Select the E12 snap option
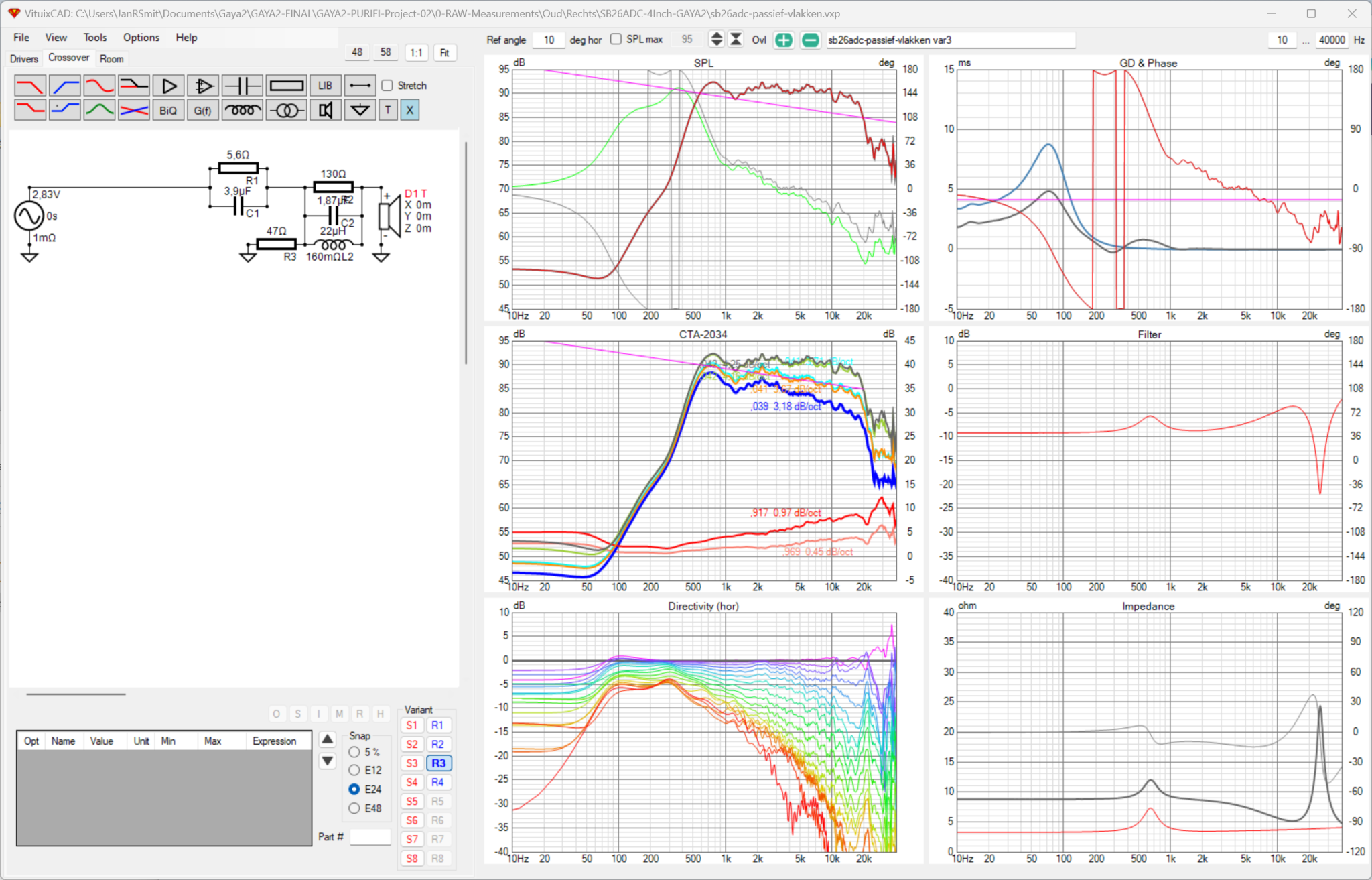 tap(354, 771)
